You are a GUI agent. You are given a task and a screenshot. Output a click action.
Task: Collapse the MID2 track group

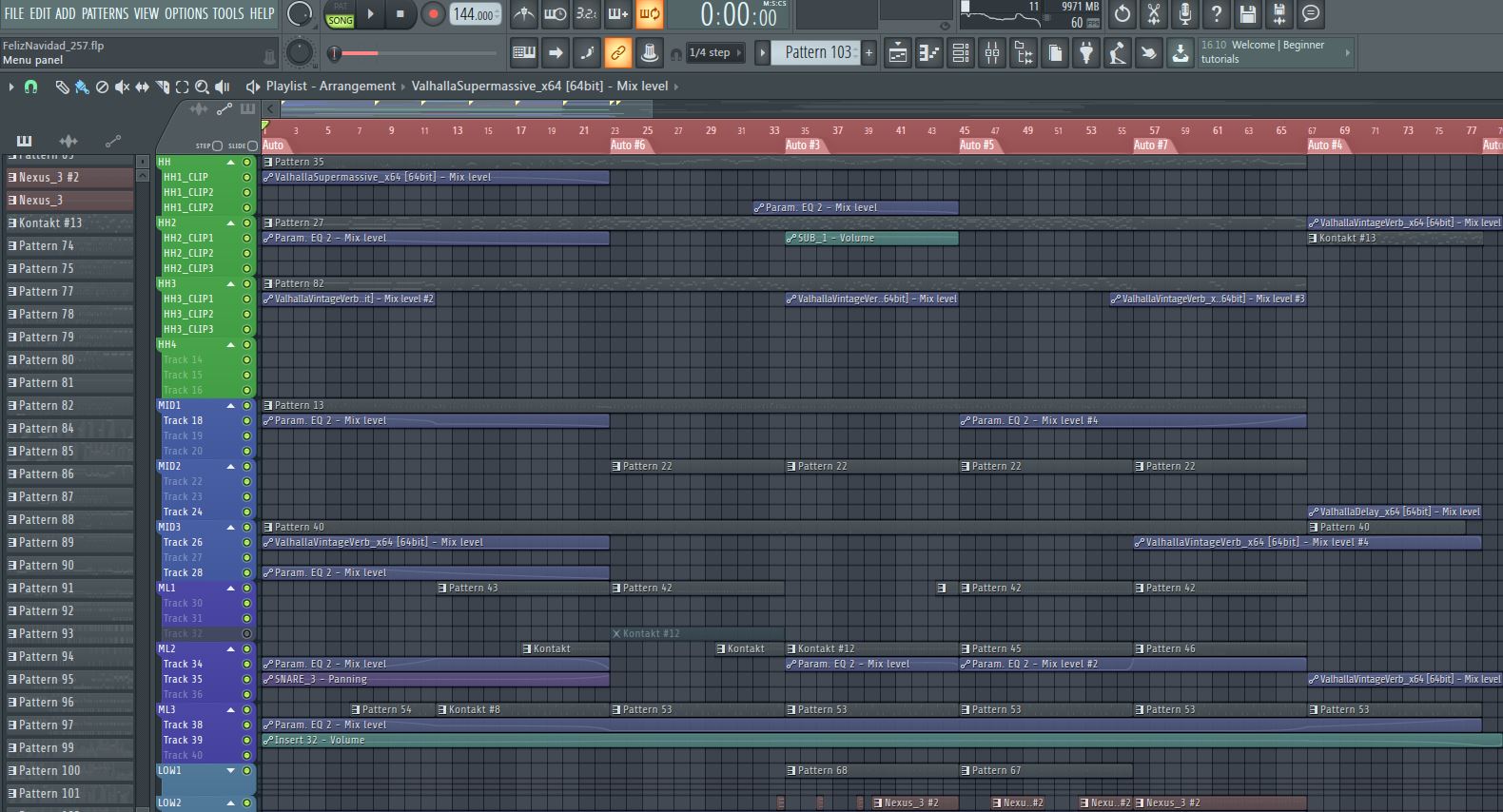[230, 467]
